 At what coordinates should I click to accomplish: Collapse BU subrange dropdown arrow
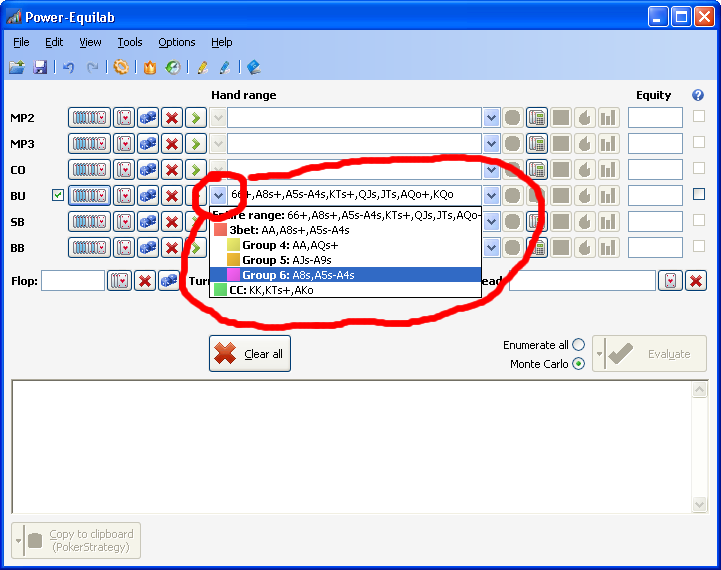point(218,196)
